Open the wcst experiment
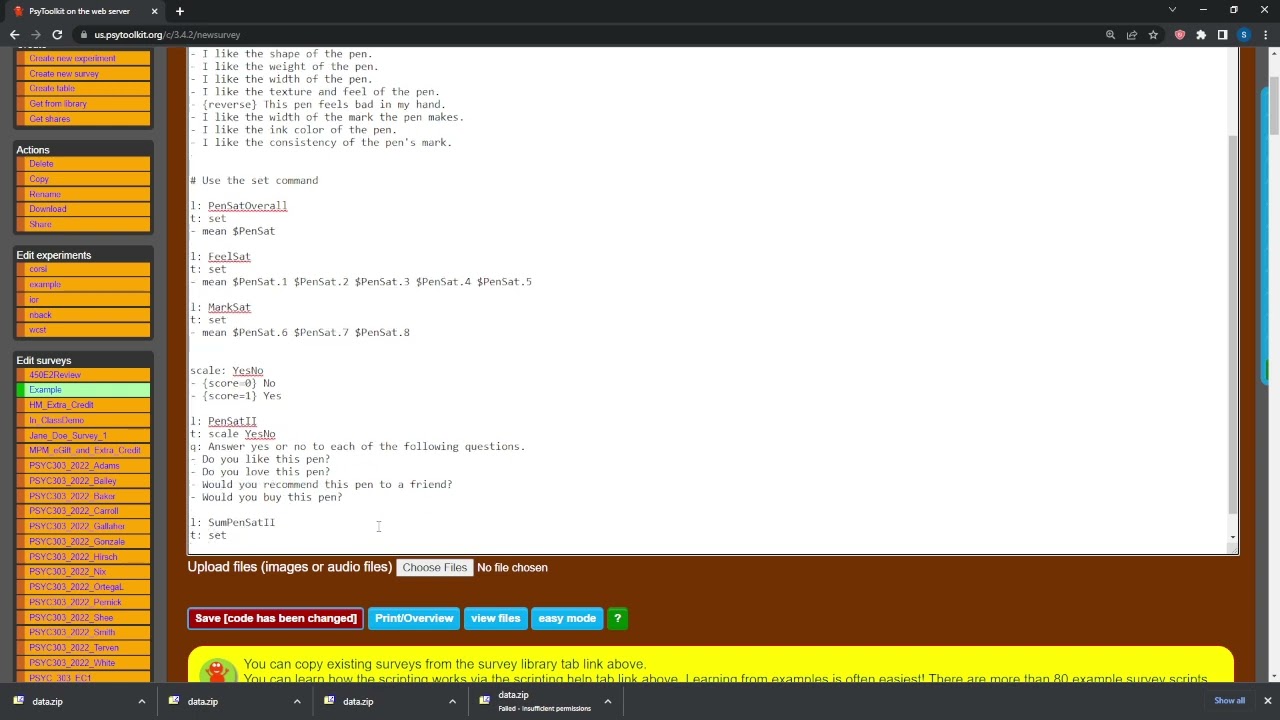 38,330
